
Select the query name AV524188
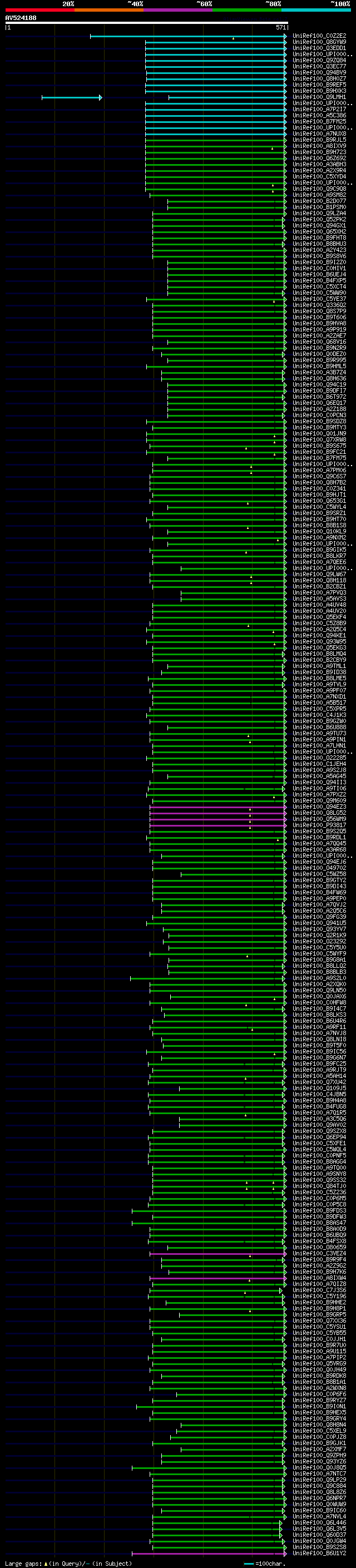(21, 18)
